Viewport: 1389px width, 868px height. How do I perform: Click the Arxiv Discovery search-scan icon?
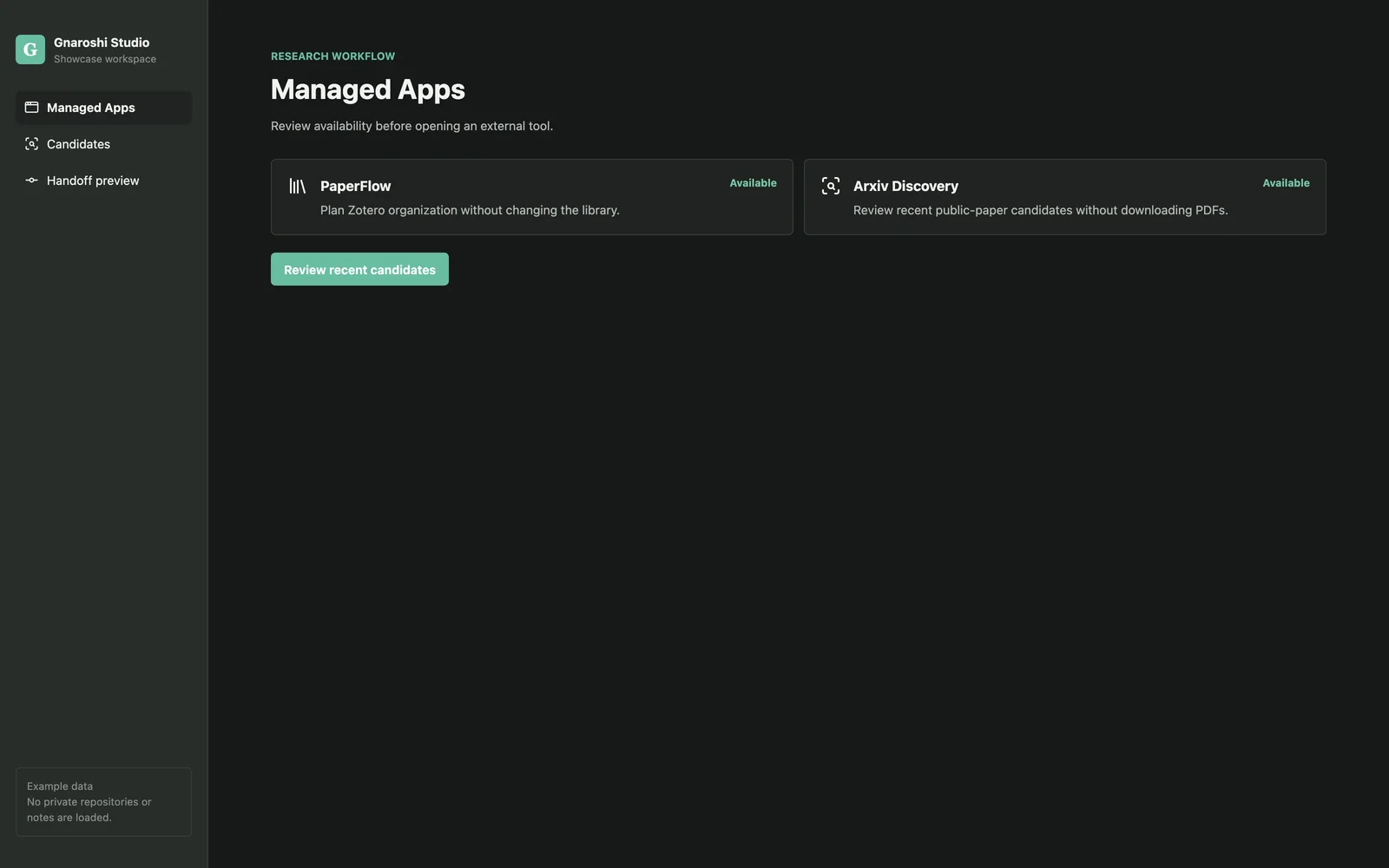point(831,186)
